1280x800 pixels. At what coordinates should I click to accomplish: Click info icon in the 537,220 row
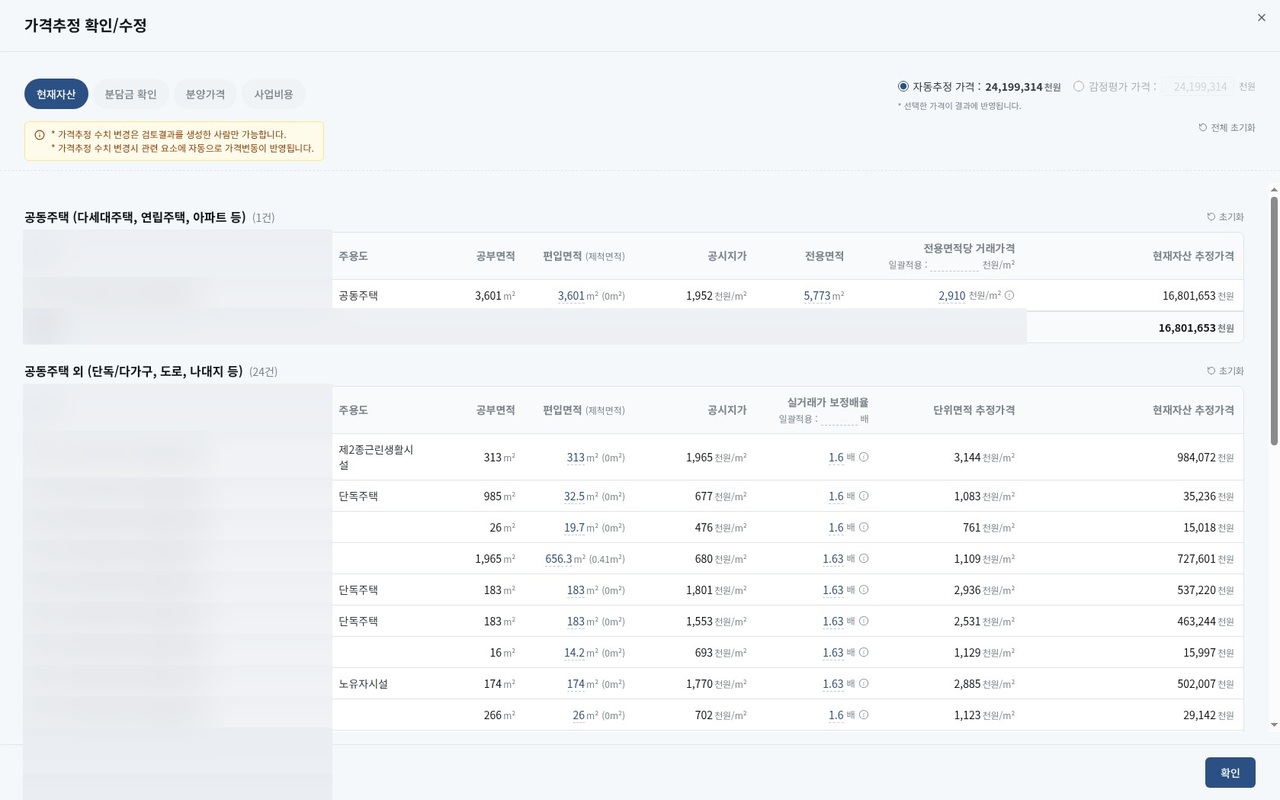[x=864, y=591]
